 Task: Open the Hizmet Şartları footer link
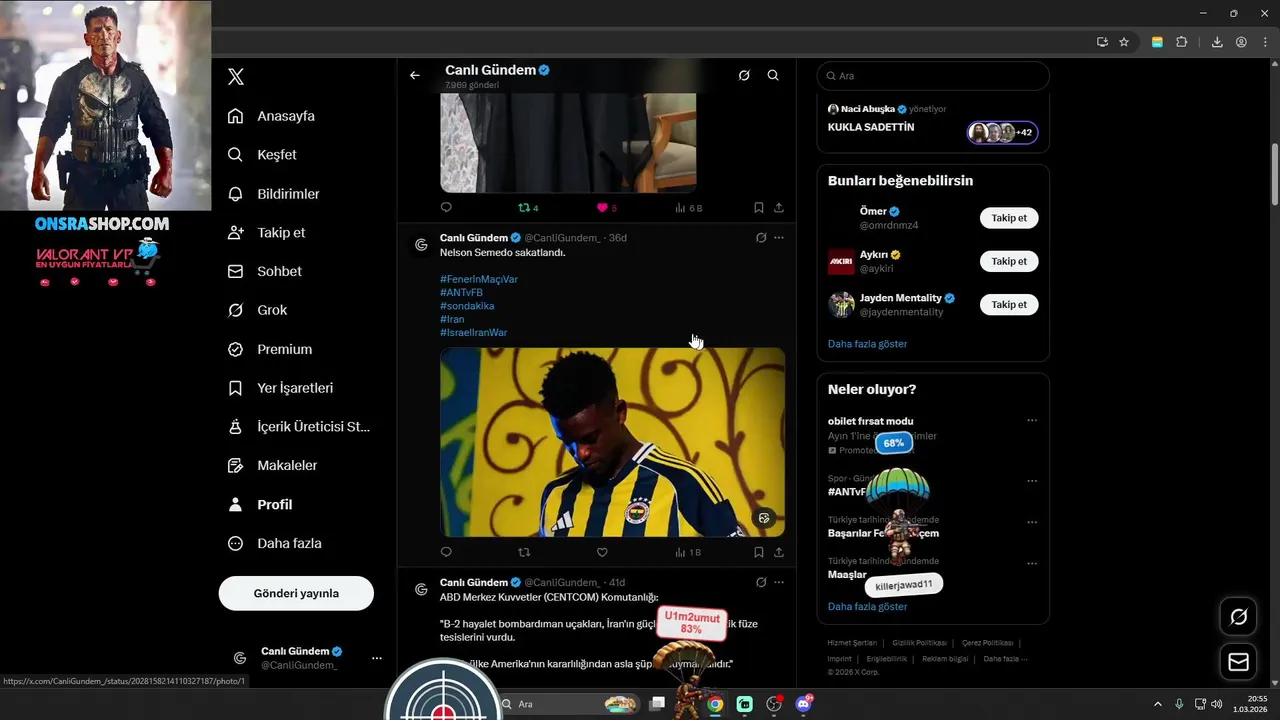(x=852, y=643)
